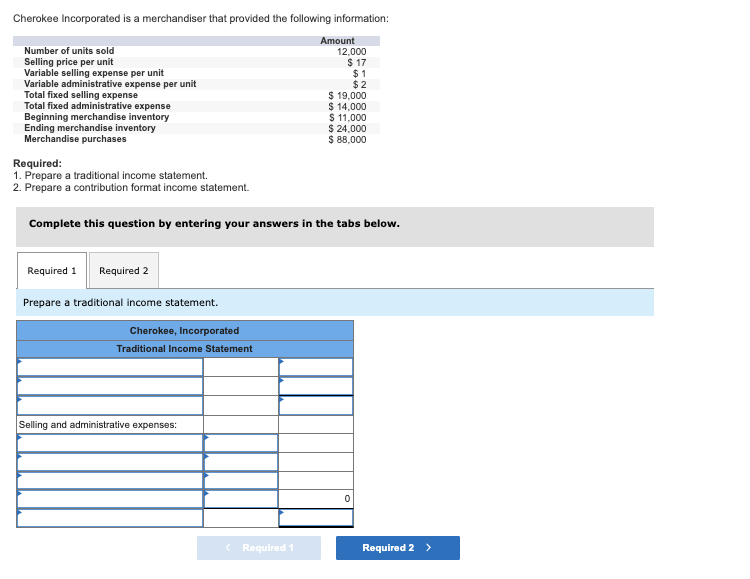Click the 12,000 units value
The height and width of the screenshot is (579, 750).
(352, 52)
